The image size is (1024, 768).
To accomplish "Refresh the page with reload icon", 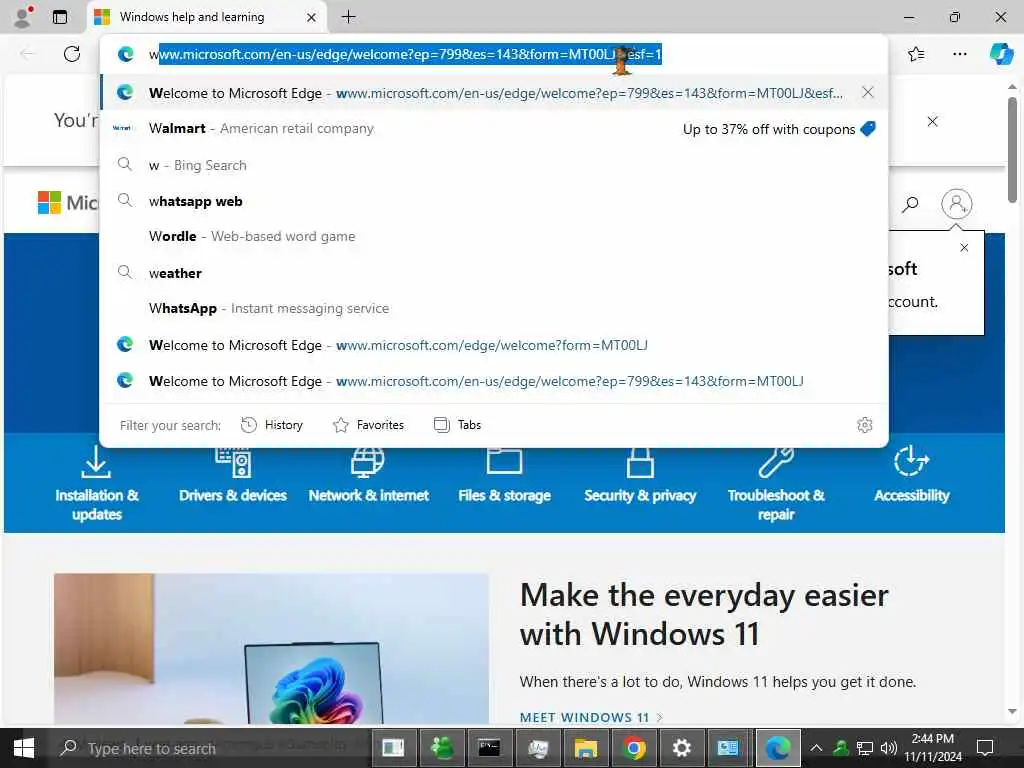I will [x=72, y=54].
